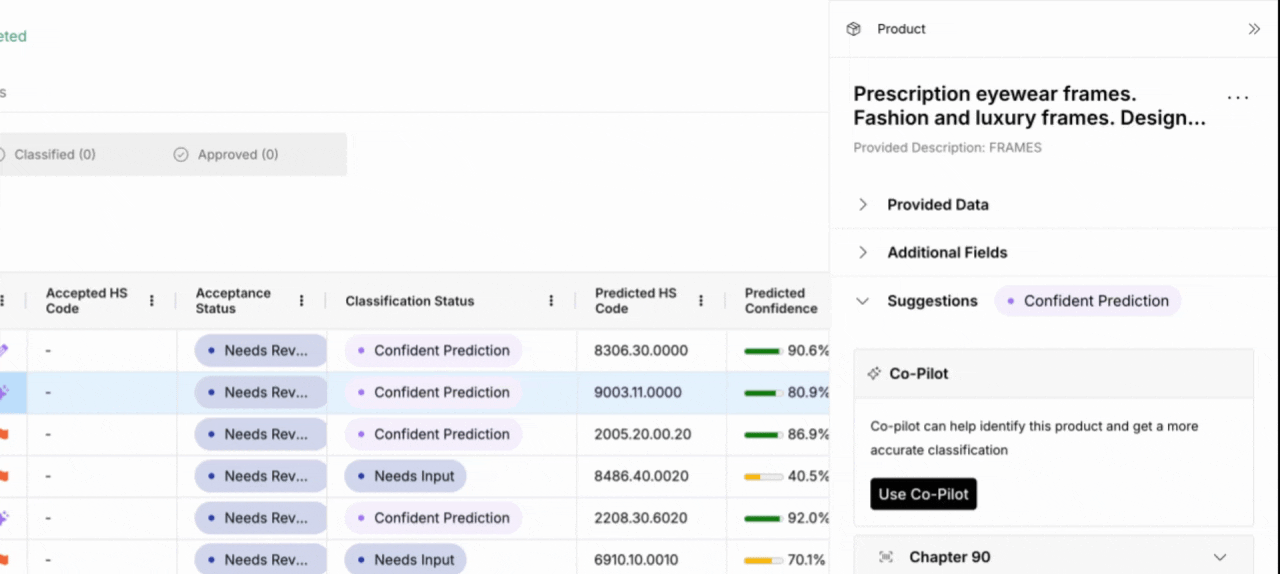Screen dimensions: 1280x574
Task: Click the 40.5% confidence progress bar
Action: pyautogui.click(x=763, y=477)
